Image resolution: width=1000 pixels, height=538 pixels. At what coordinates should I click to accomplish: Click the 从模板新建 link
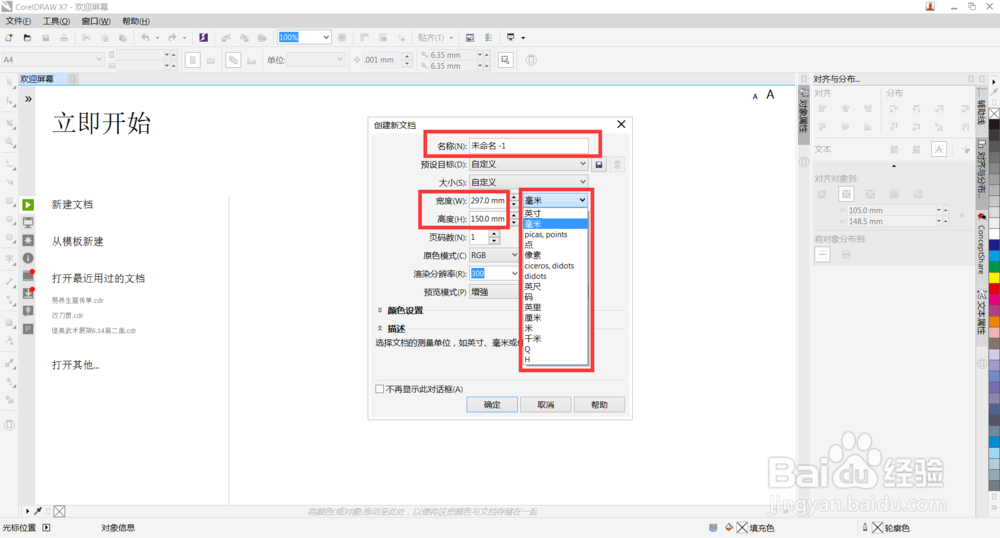coord(77,242)
